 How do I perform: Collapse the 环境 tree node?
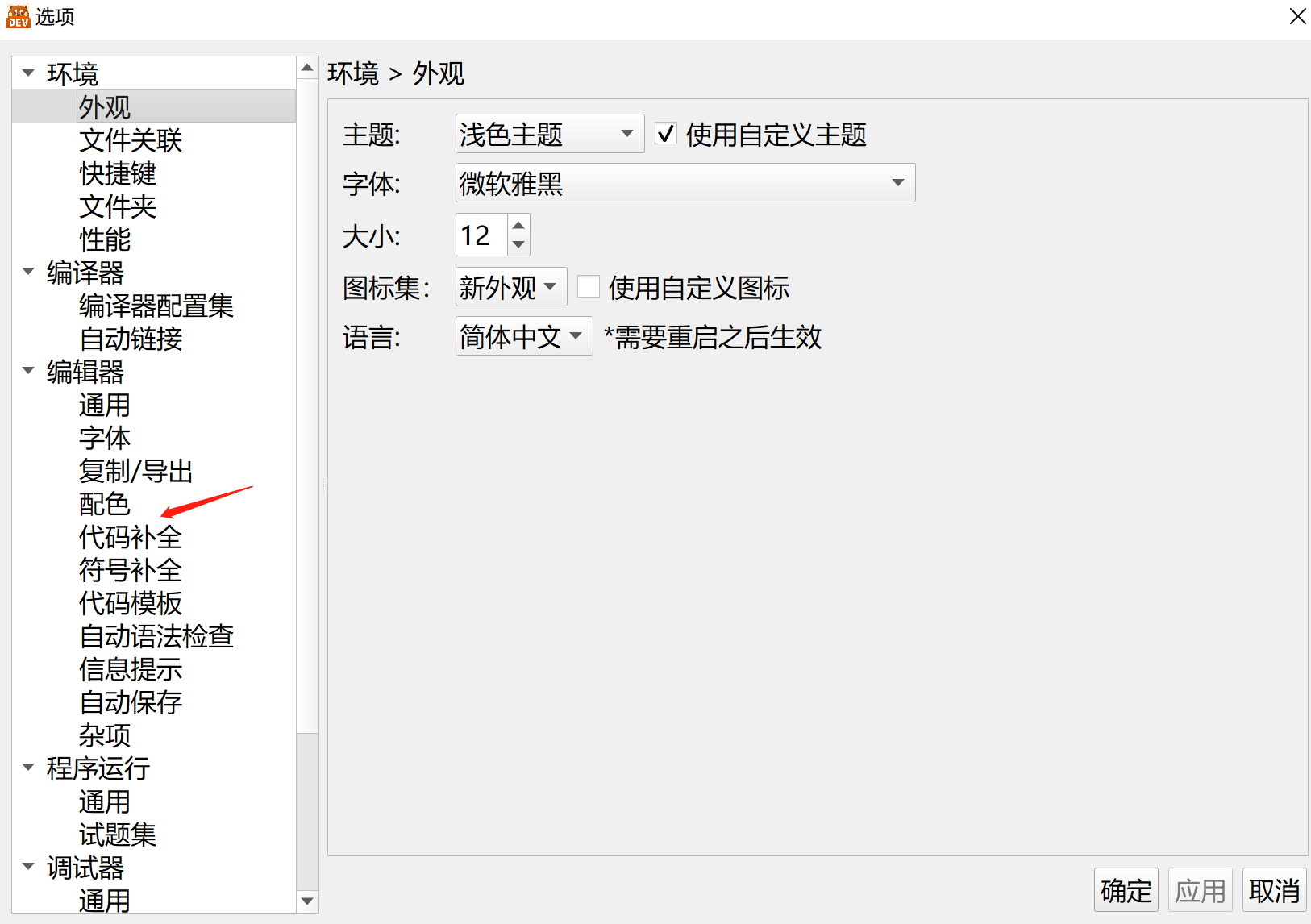(x=28, y=73)
